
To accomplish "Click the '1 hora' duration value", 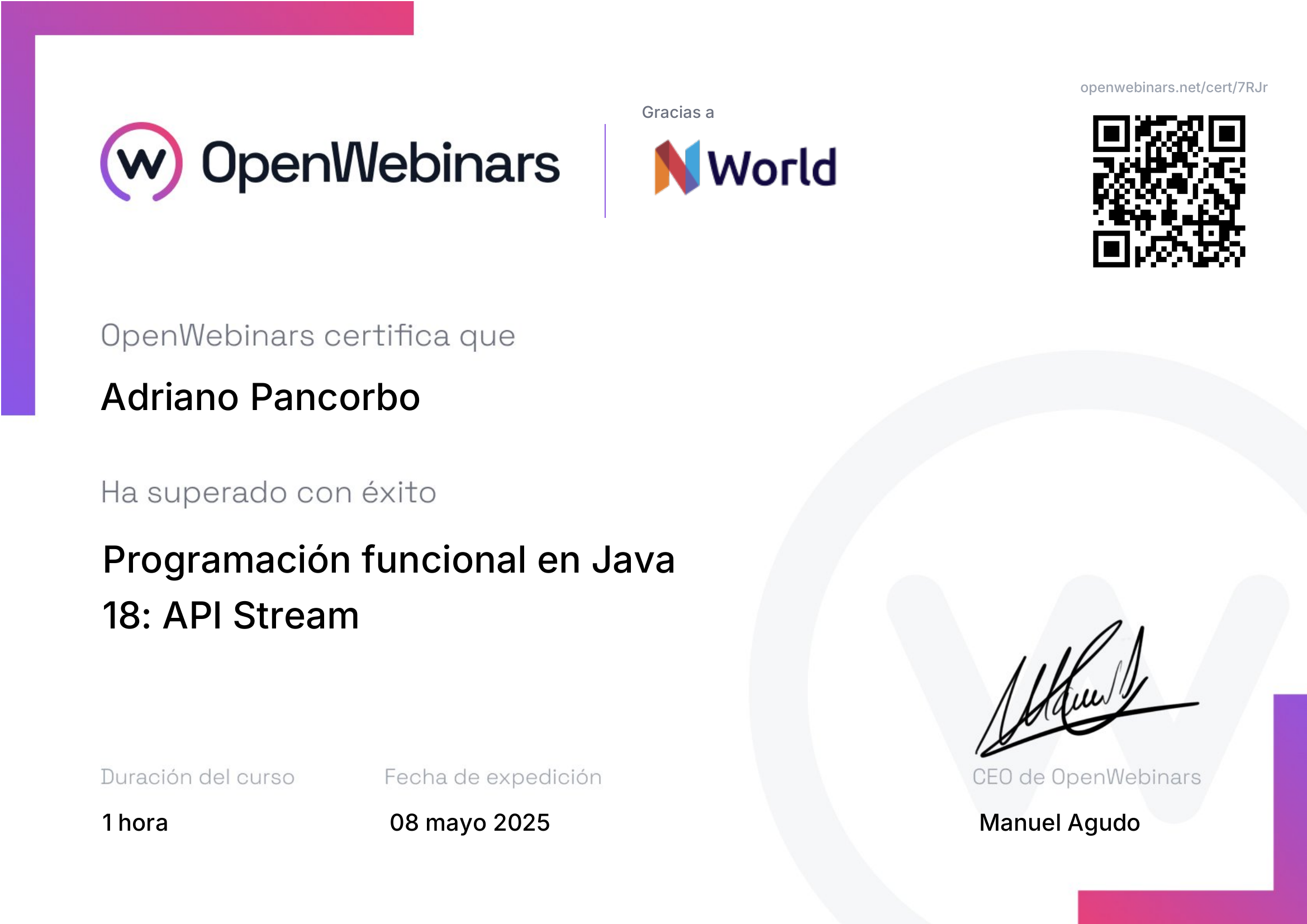I will click(x=135, y=823).
